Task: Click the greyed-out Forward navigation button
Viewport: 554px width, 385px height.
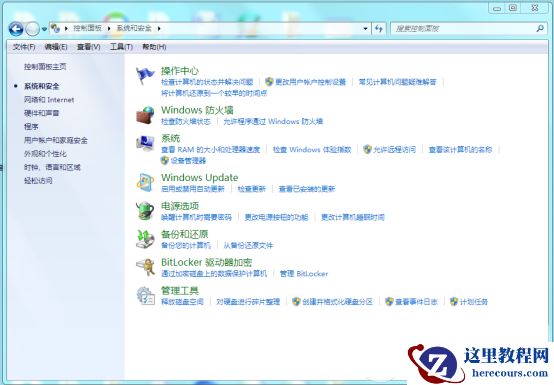Action: click(x=32, y=29)
